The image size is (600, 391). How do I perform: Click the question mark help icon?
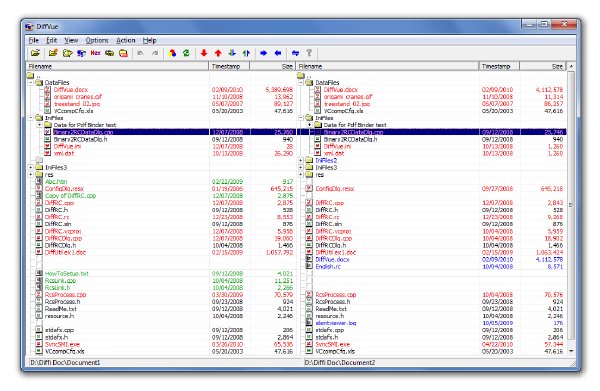pyautogui.click(x=309, y=53)
